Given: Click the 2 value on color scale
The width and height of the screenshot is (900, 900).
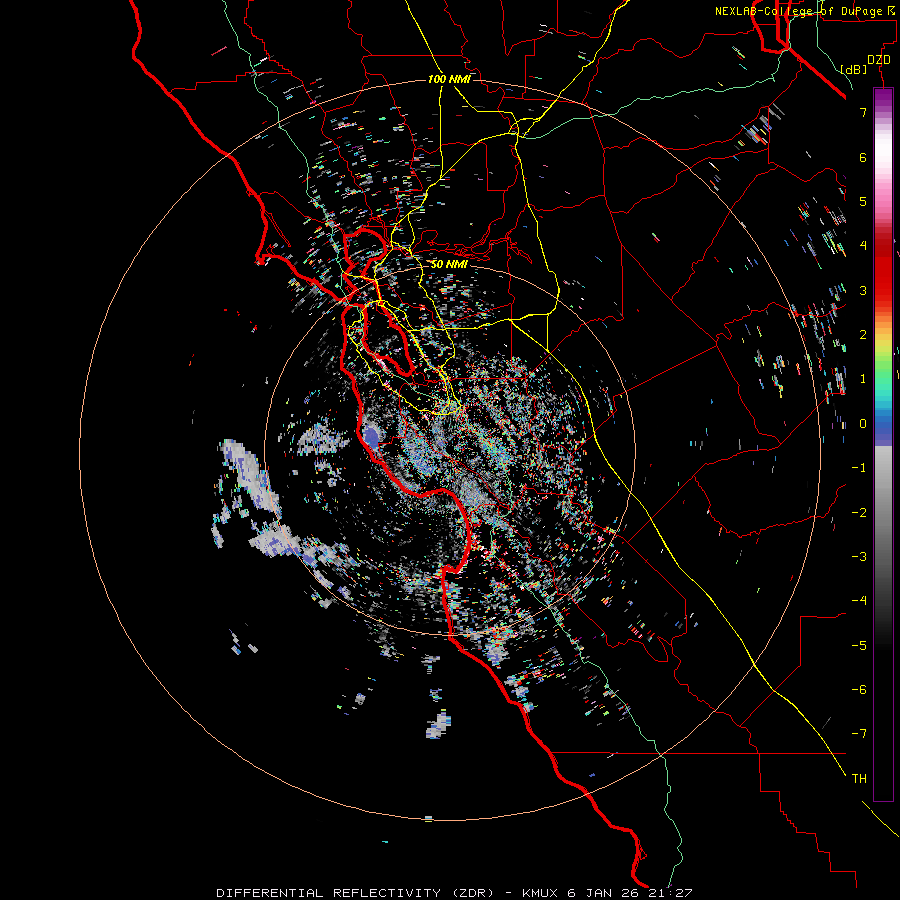Looking at the screenshot, I should (863, 334).
